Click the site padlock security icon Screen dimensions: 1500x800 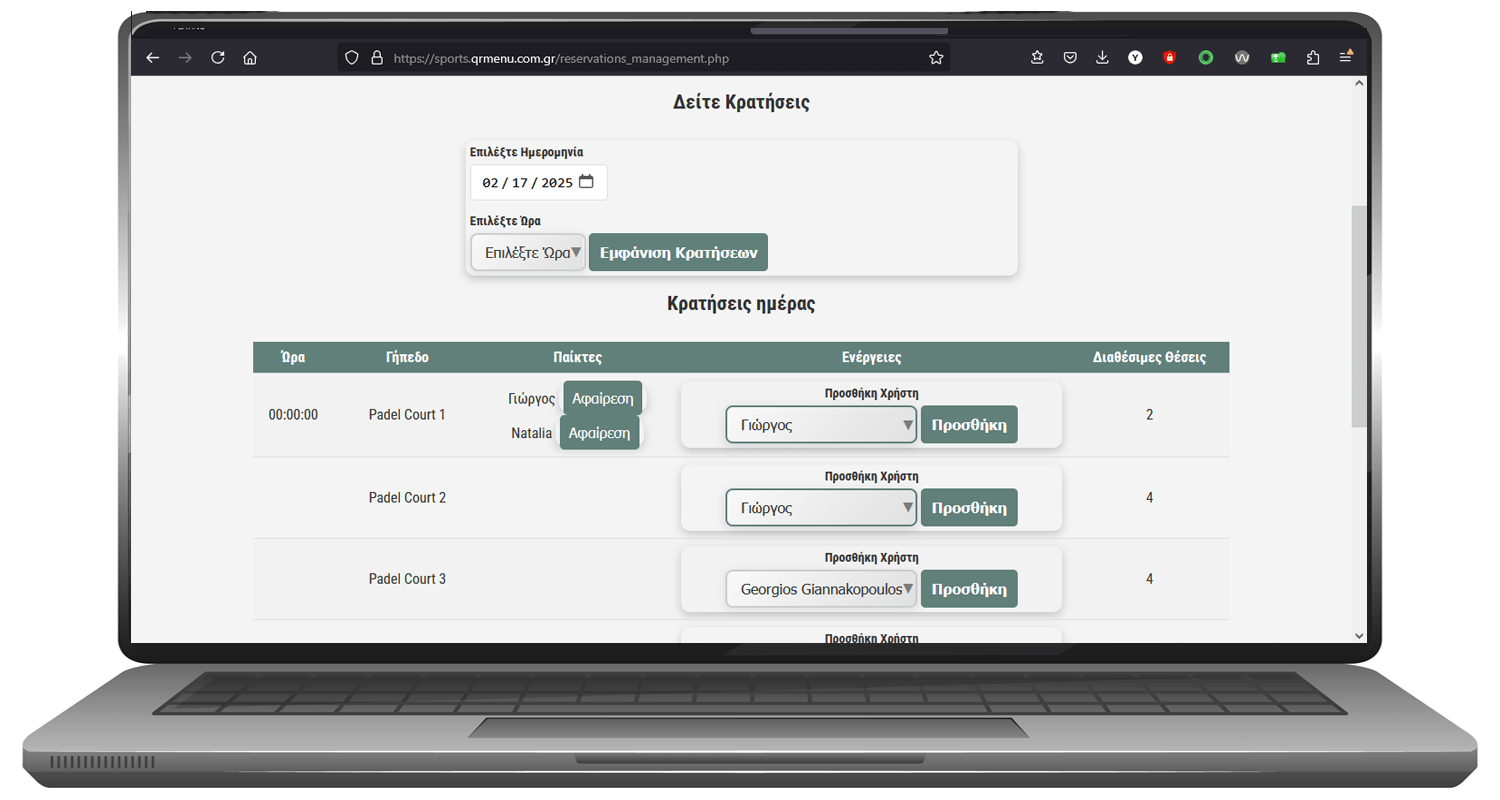[x=377, y=58]
